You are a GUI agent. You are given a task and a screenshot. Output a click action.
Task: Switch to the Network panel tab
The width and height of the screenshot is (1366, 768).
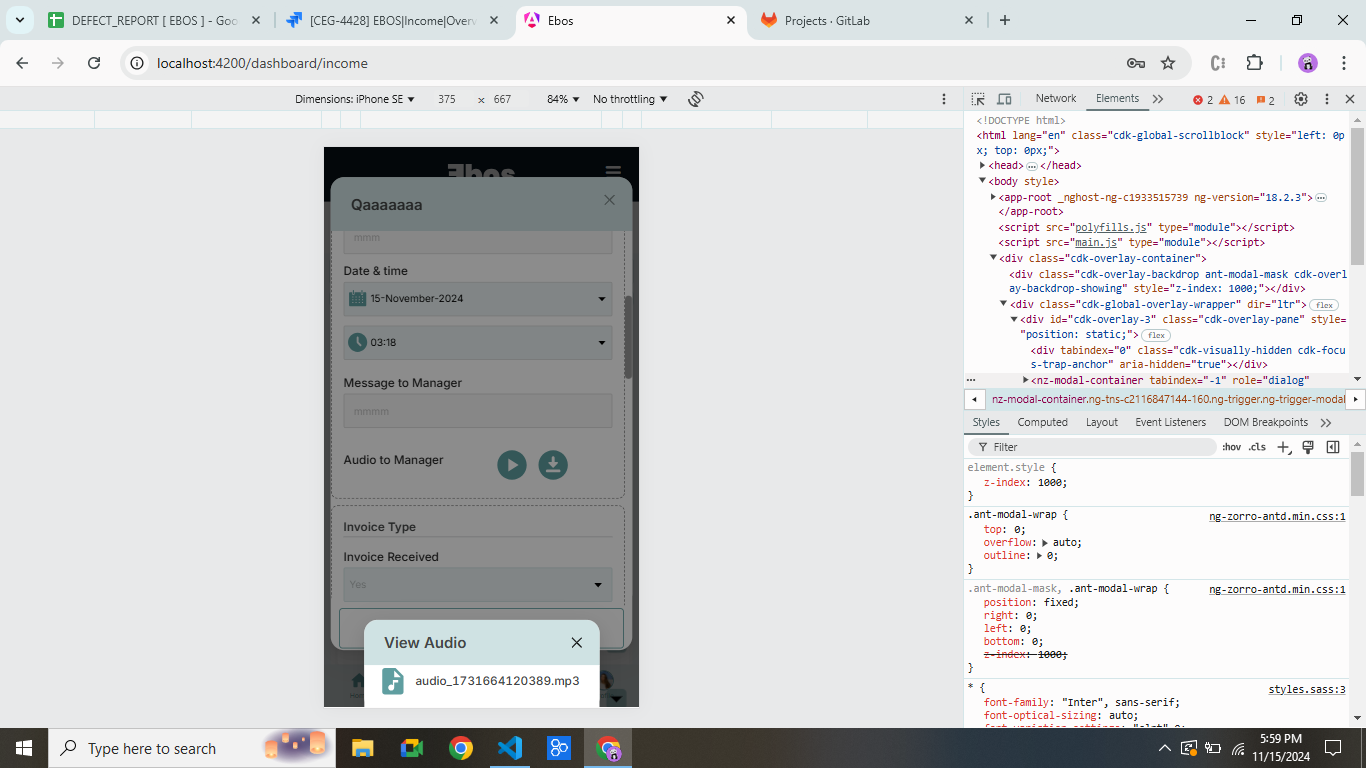pyautogui.click(x=1056, y=98)
